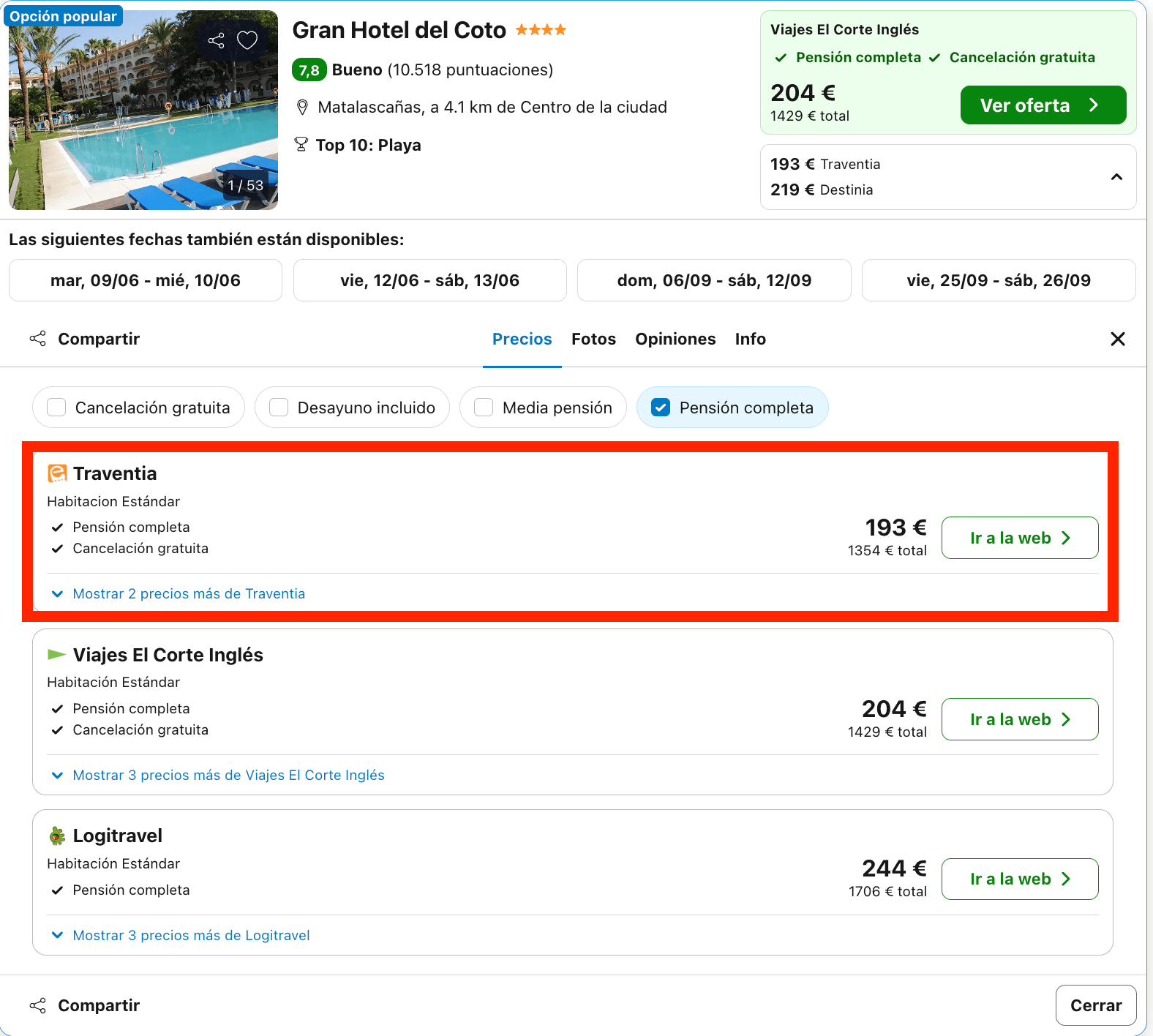The width and height of the screenshot is (1153, 1036).
Task: Open the Info tab
Action: [x=751, y=339]
